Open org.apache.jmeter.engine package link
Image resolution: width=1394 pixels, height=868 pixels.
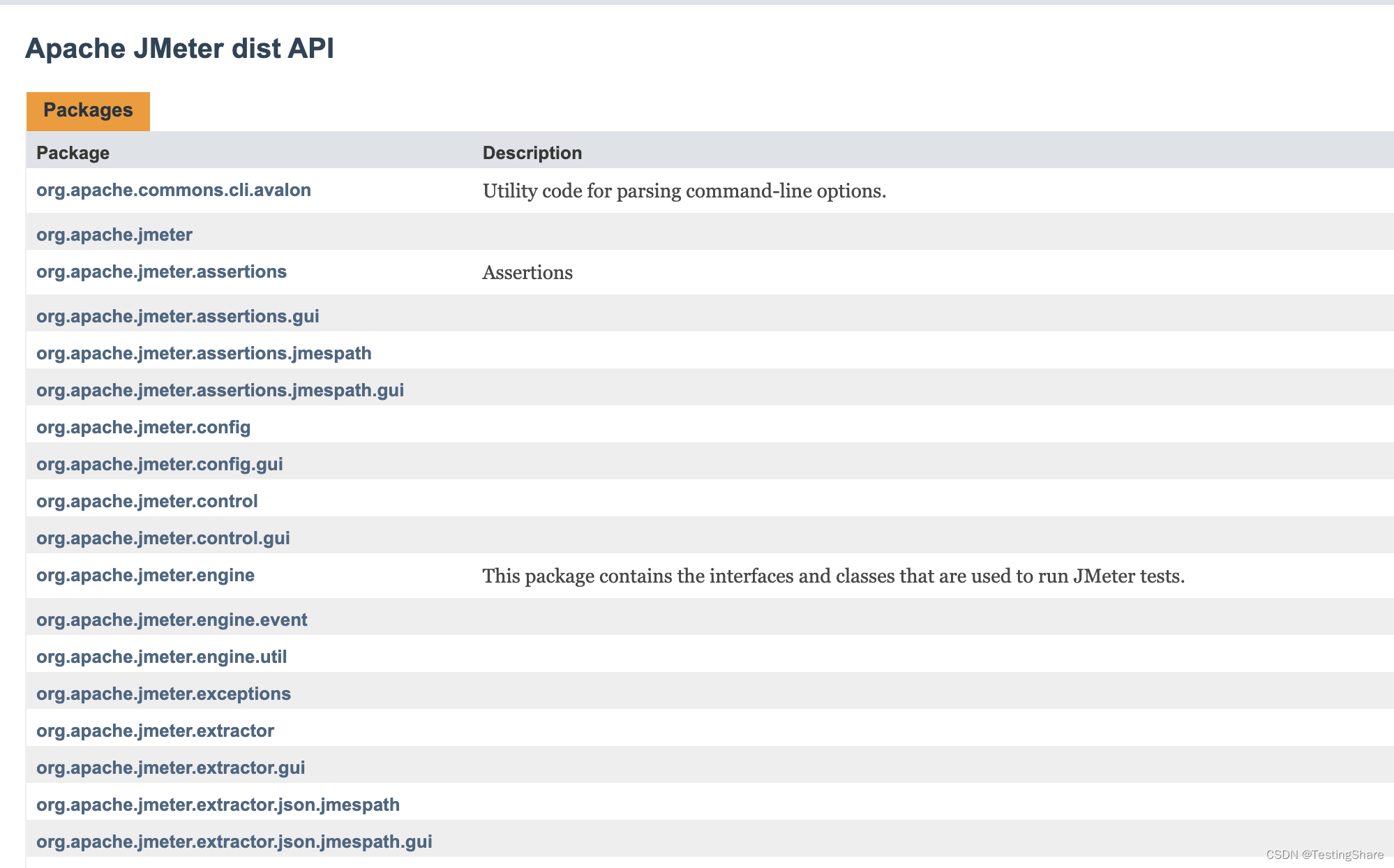tap(145, 575)
